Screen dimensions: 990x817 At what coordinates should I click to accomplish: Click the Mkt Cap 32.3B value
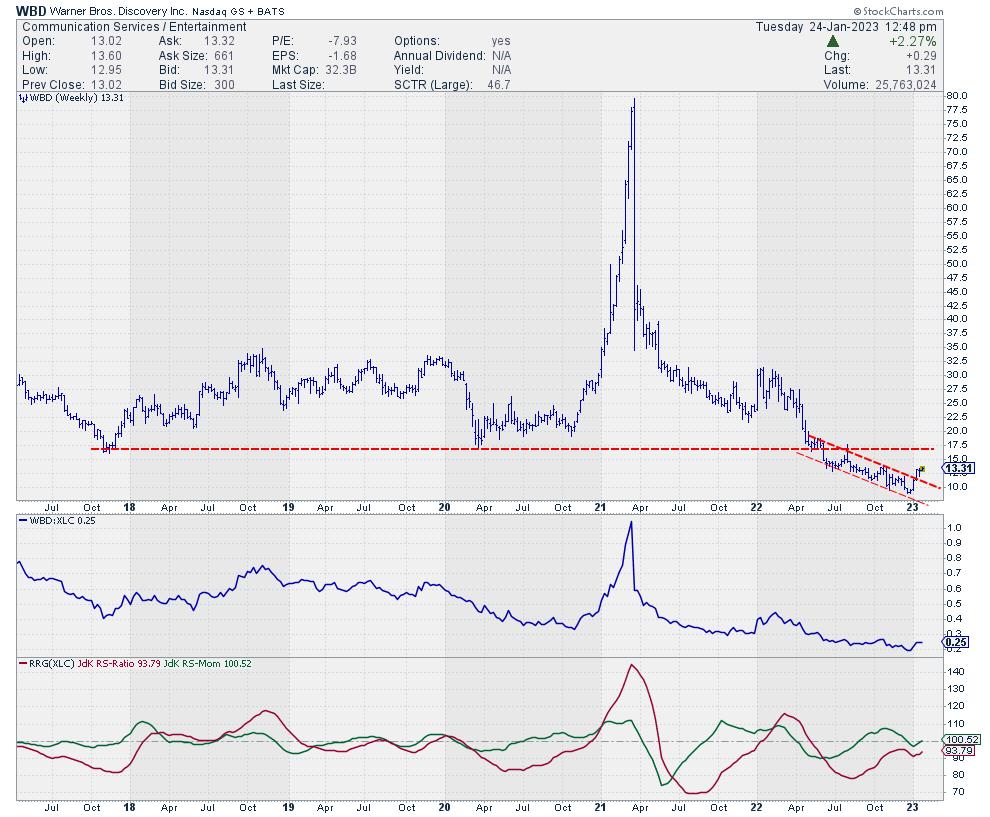click(x=332, y=70)
